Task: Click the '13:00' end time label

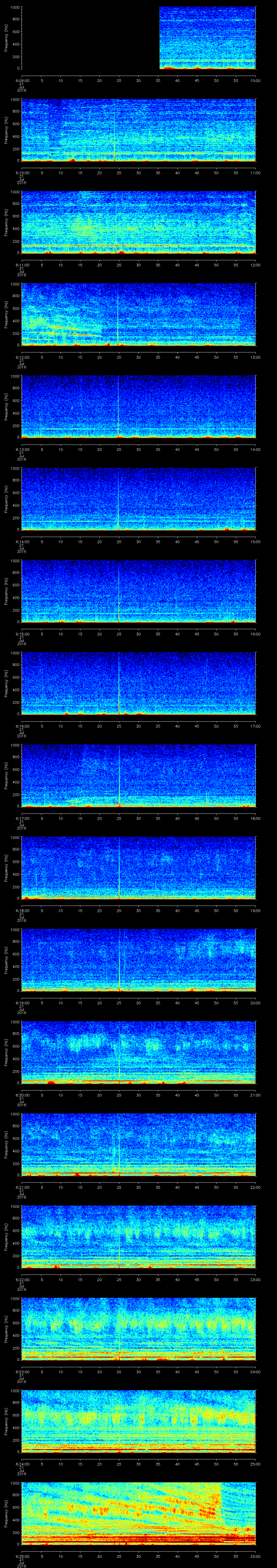Action: [255, 357]
